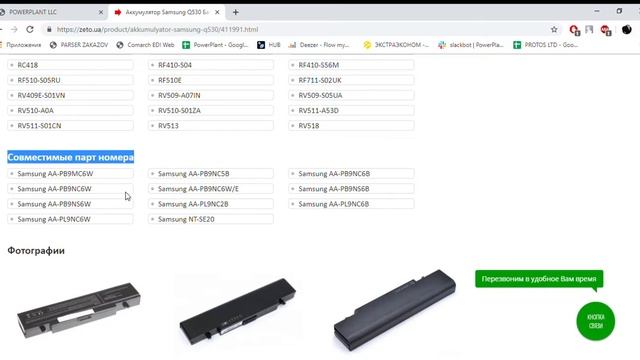The height and width of the screenshot is (360, 640).
Task: Reload the page with the refresh icon
Action: (x=30, y=29)
